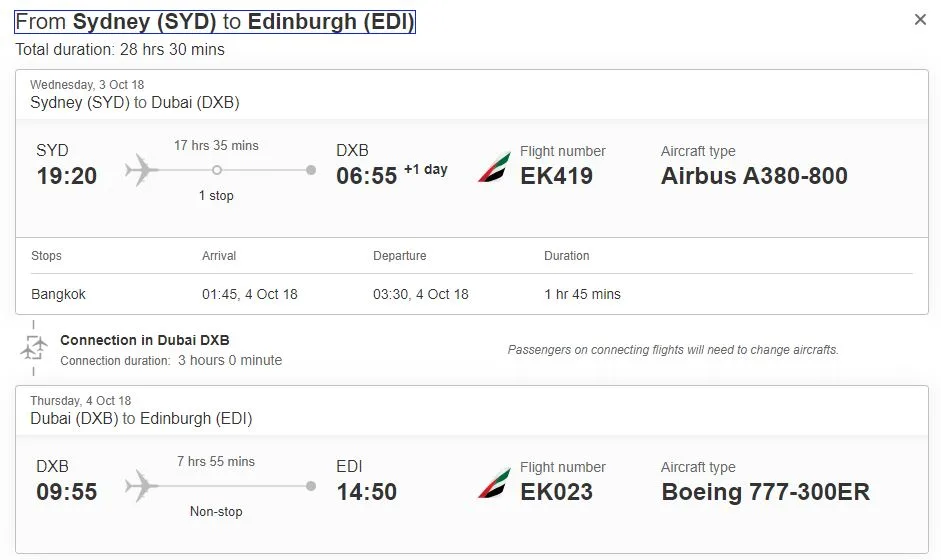This screenshot has width=941, height=560.
Task: Close the flight details popup
Action: tap(920, 20)
